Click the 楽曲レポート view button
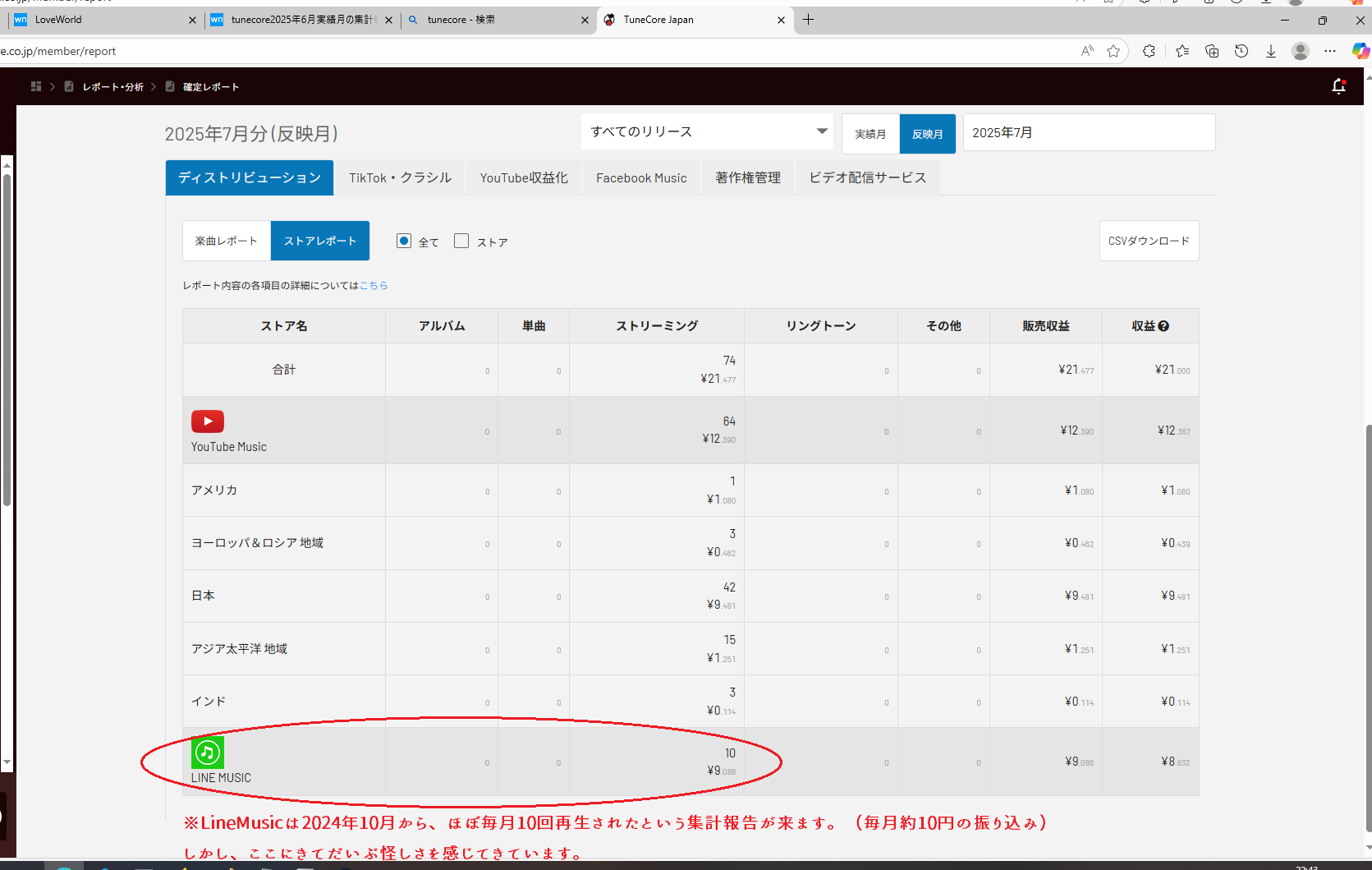This screenshot has height=870, width=1372. 227,241
